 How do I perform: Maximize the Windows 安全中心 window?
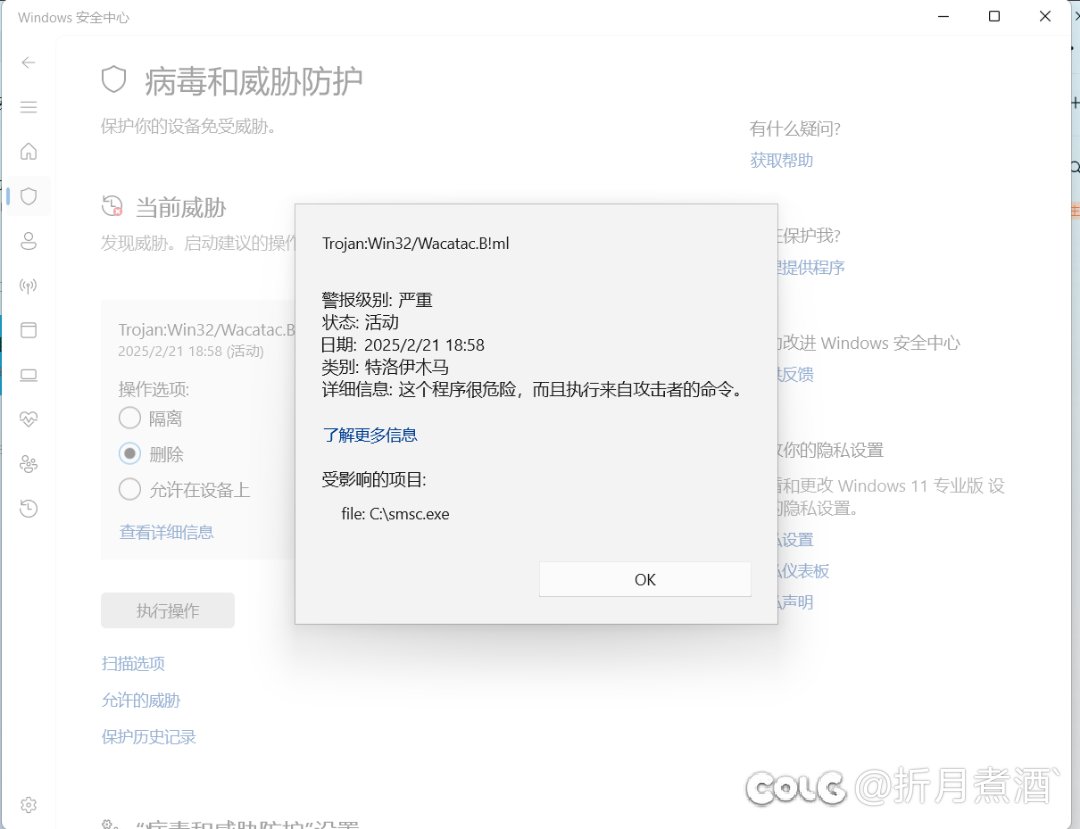[994, 17]
